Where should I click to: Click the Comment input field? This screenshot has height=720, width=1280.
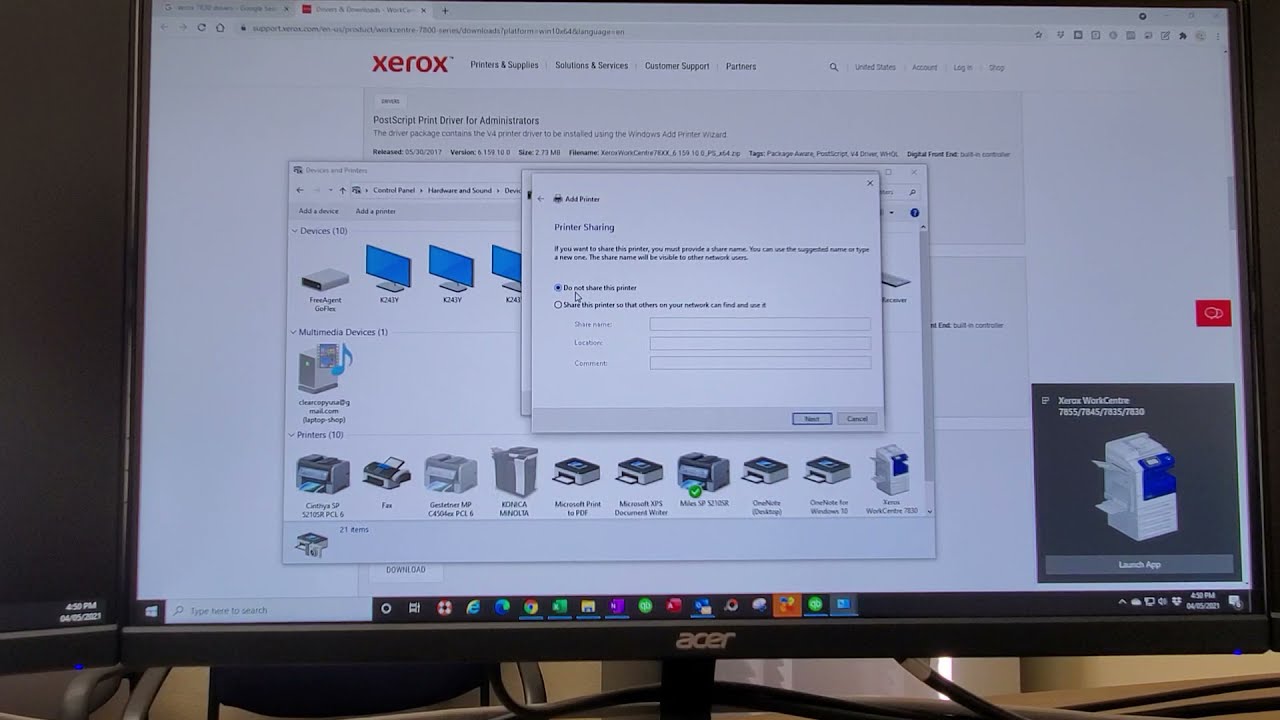coord(760,363)
